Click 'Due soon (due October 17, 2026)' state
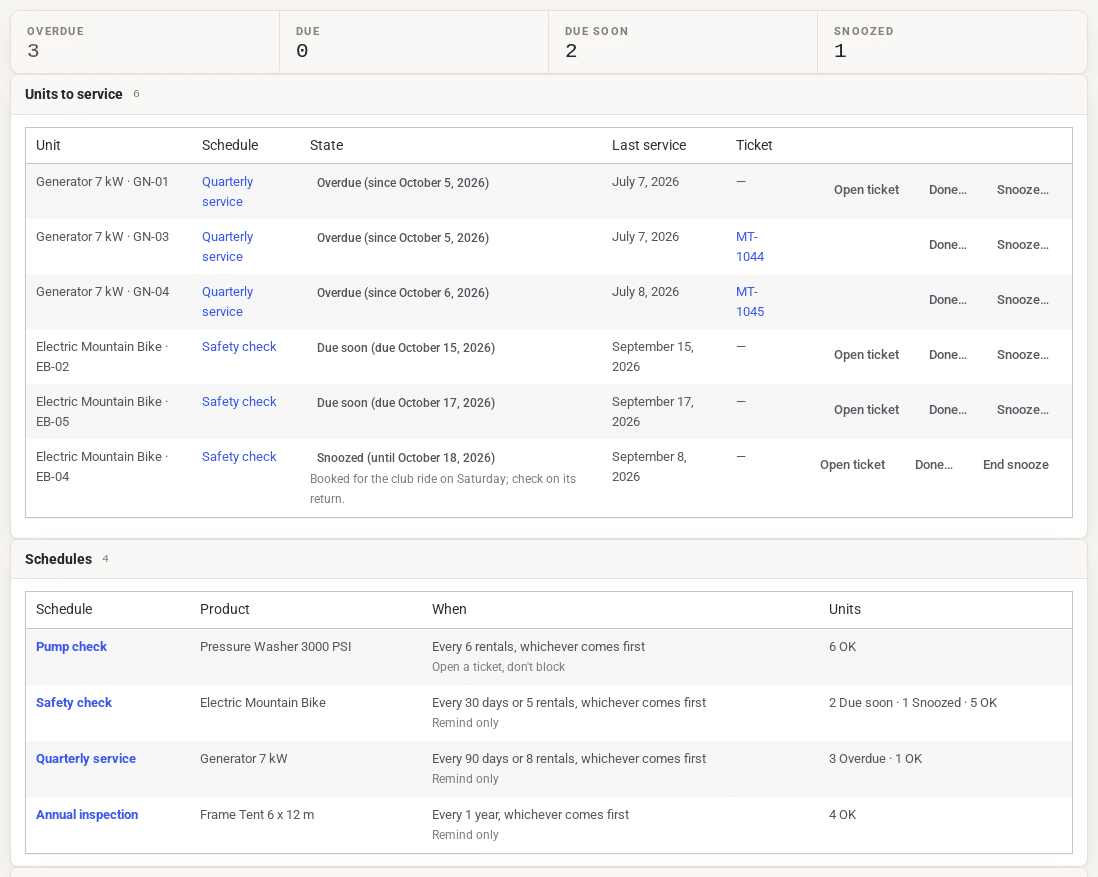The image size is (1098, 877). pos(405,403)
